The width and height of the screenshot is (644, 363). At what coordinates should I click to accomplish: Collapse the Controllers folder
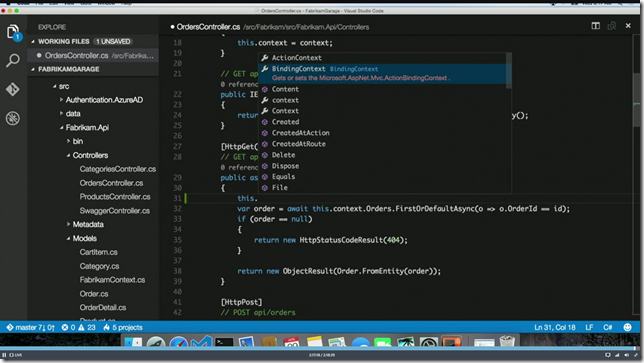point(68,155)
